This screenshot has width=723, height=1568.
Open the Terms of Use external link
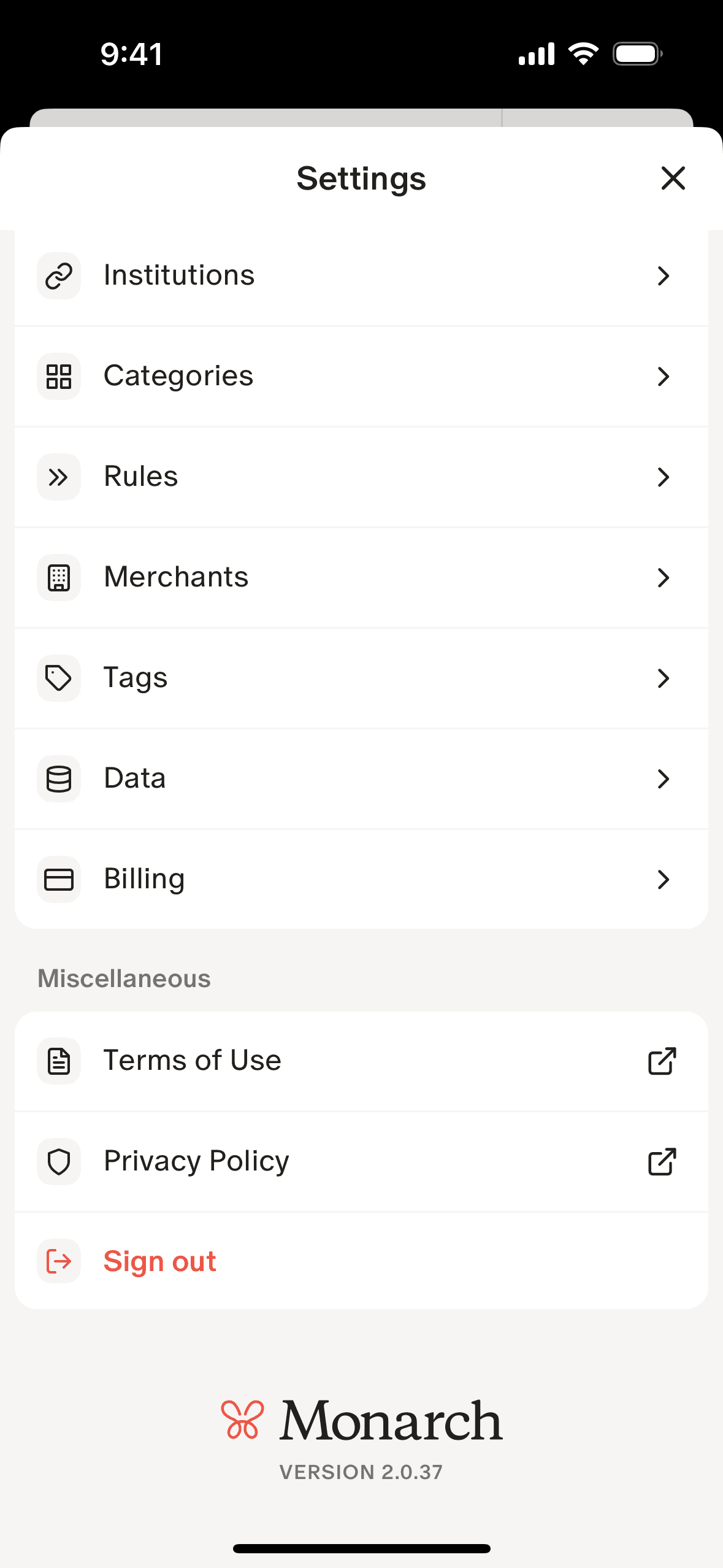662,1061
